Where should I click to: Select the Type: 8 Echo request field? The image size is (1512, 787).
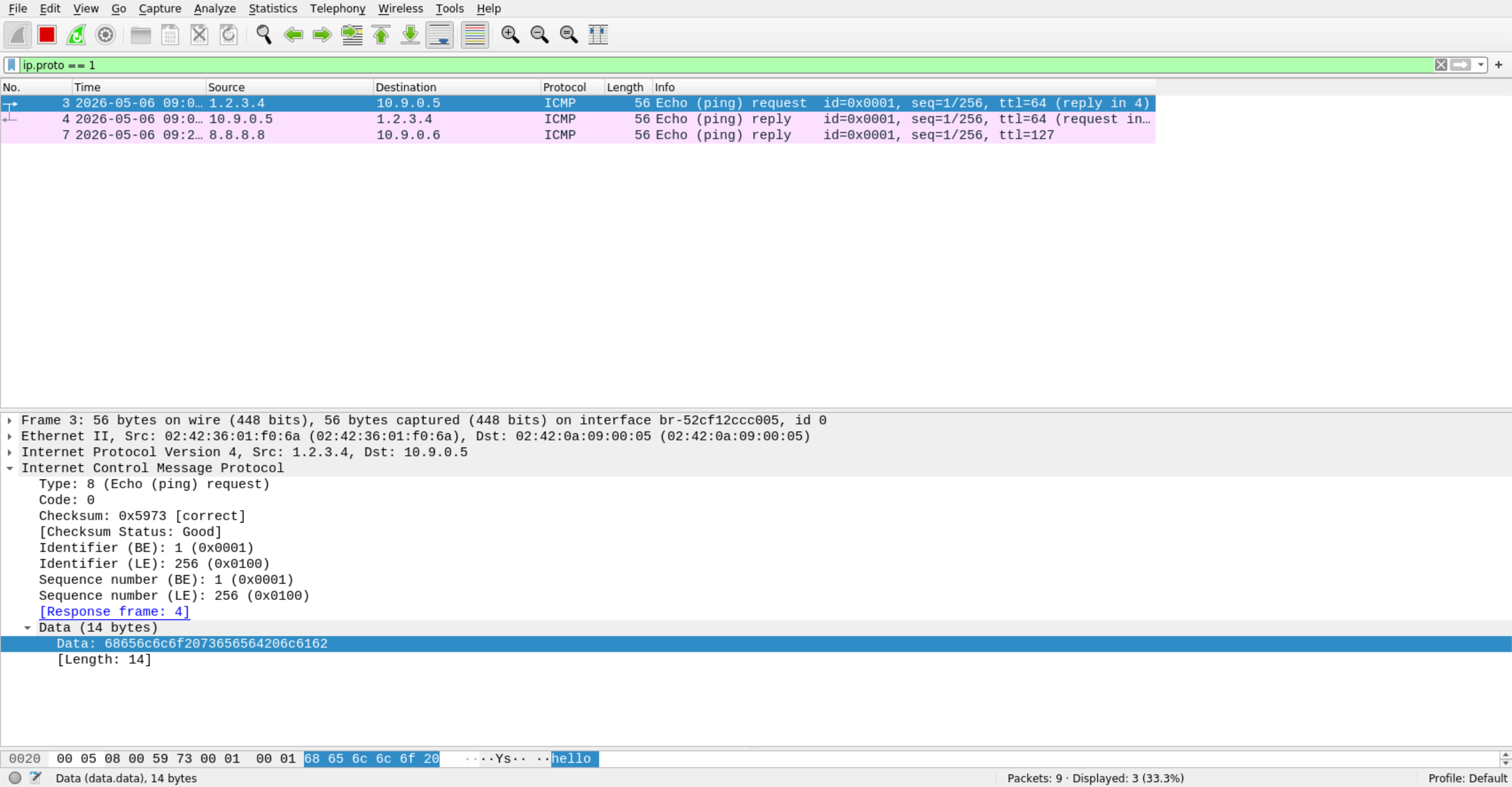[154, 485]
